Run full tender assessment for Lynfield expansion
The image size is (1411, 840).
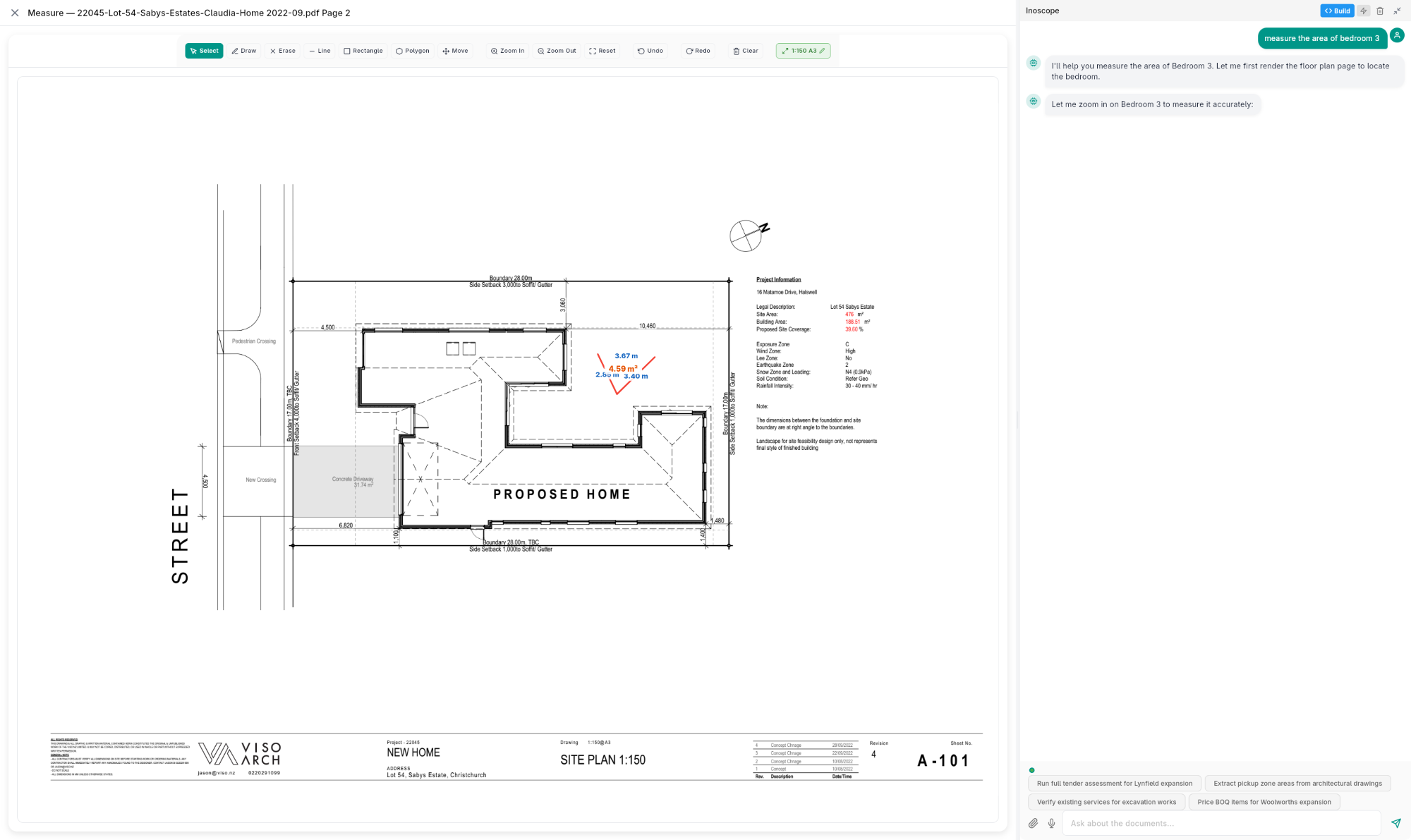click(1114, 783)
